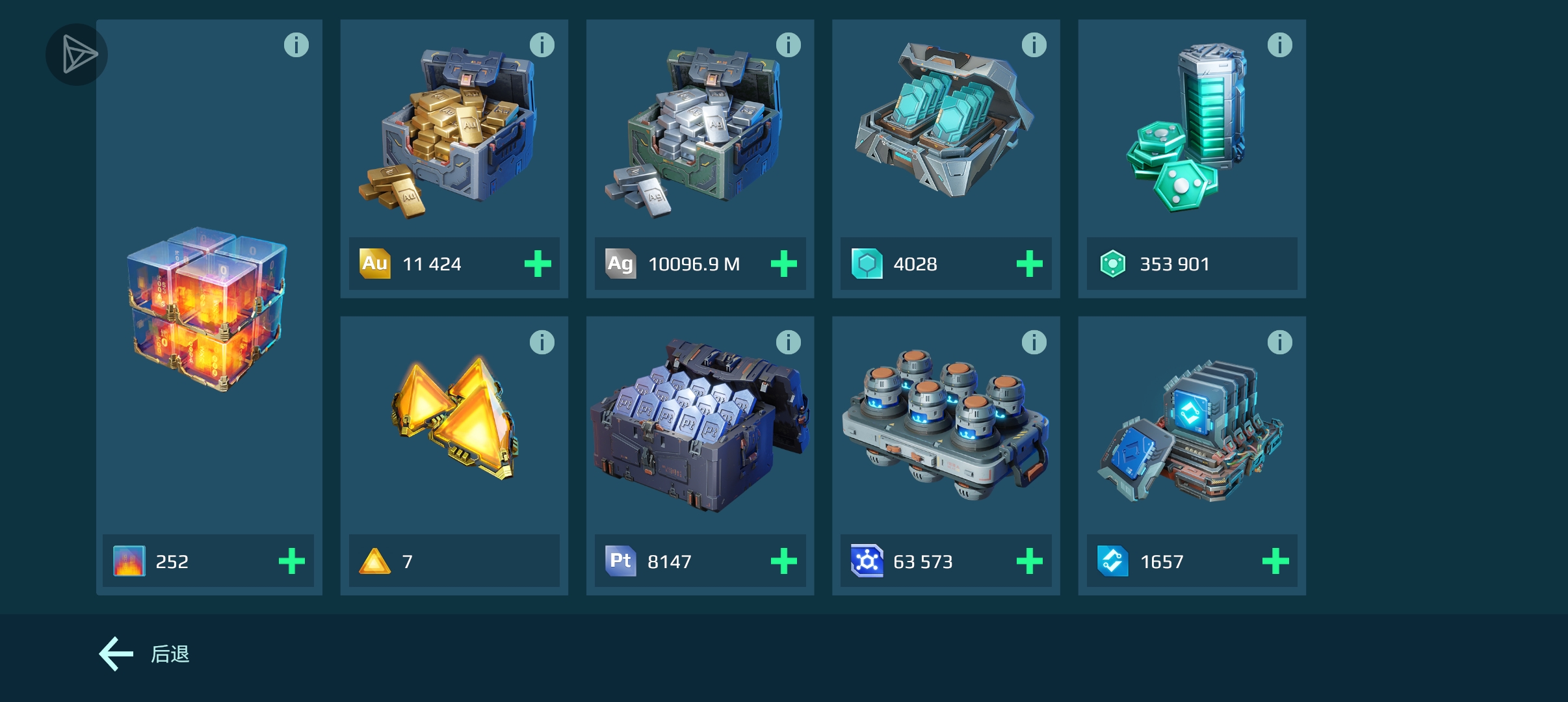Show info for the cyan hexagon cards case
The height and width of the screenshot is (702, 1568).
pyautogui.click(x=1034, y=45)
